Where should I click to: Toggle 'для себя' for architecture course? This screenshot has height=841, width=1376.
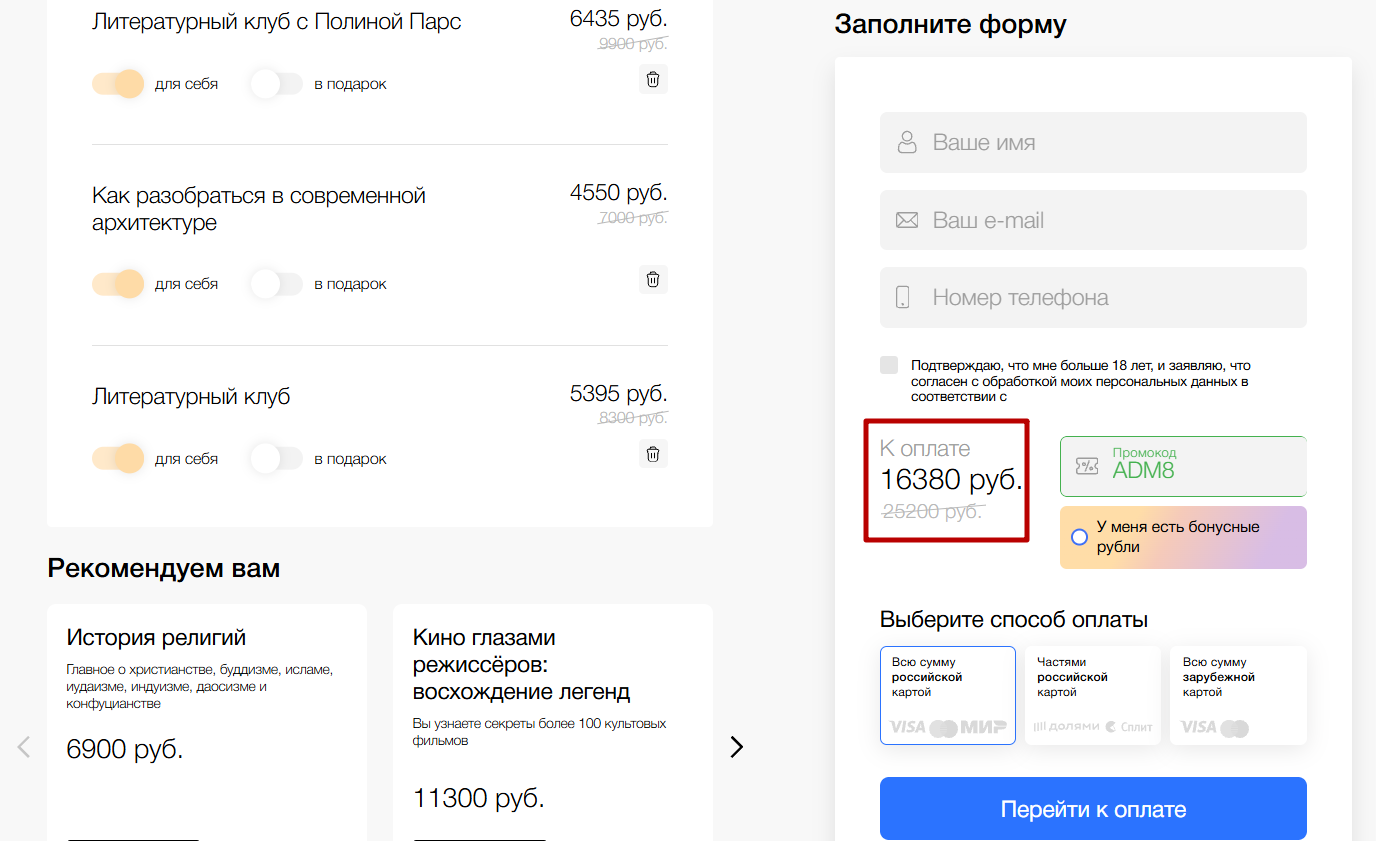(x=118, y=284)
